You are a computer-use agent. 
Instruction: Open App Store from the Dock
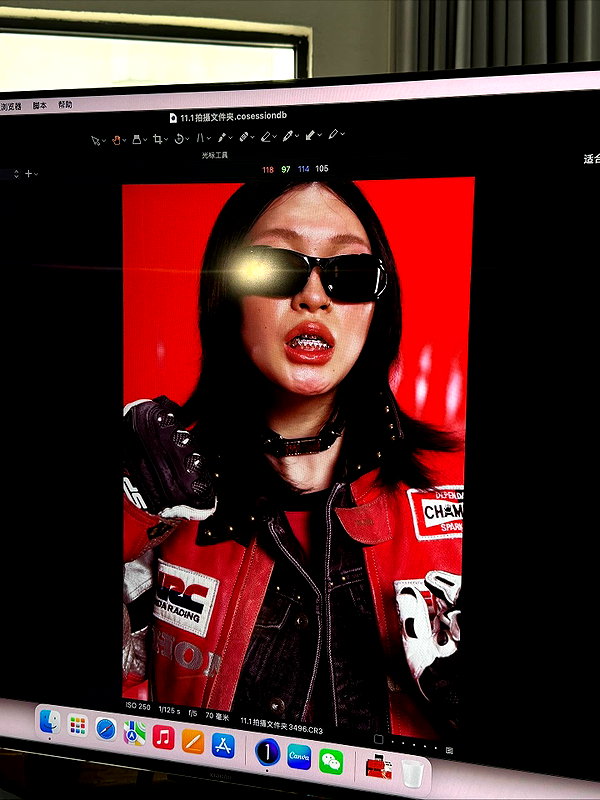click(x=223, y=746)
